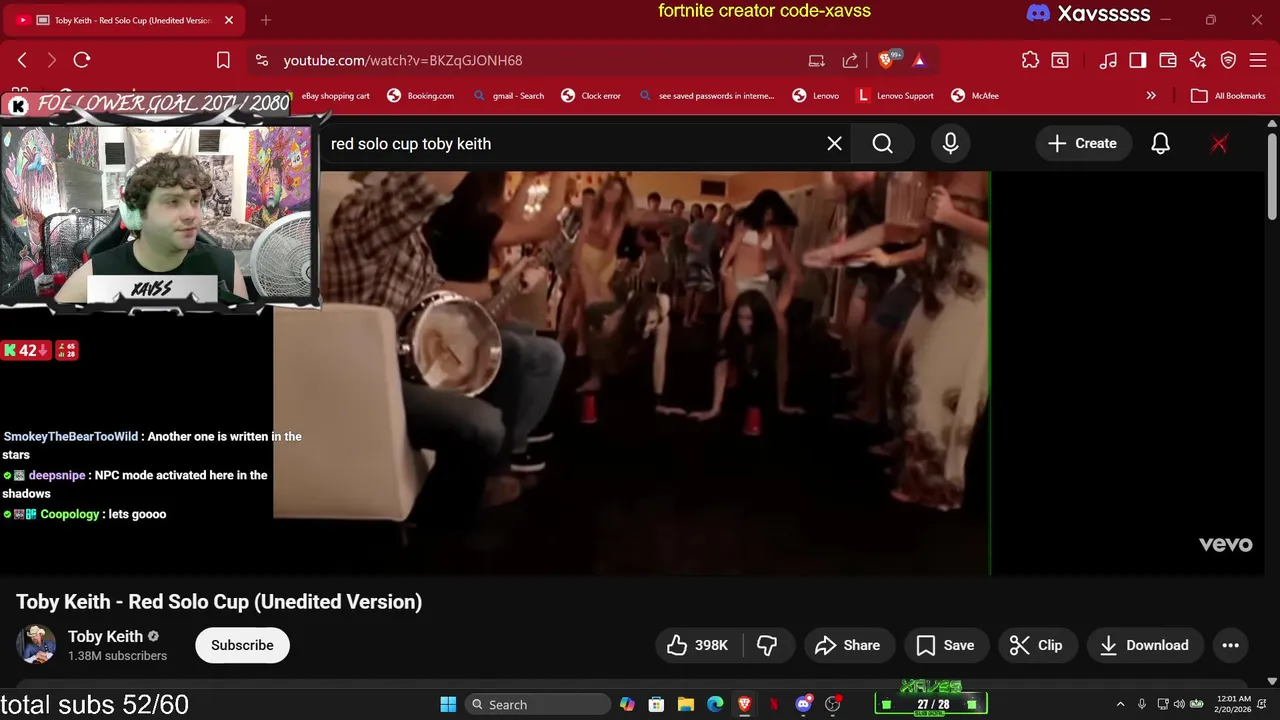Bookmark this page with the bookmark icon
Image resolution: width=1280 pixels, height=720 pixels.
tap(223, 60)
